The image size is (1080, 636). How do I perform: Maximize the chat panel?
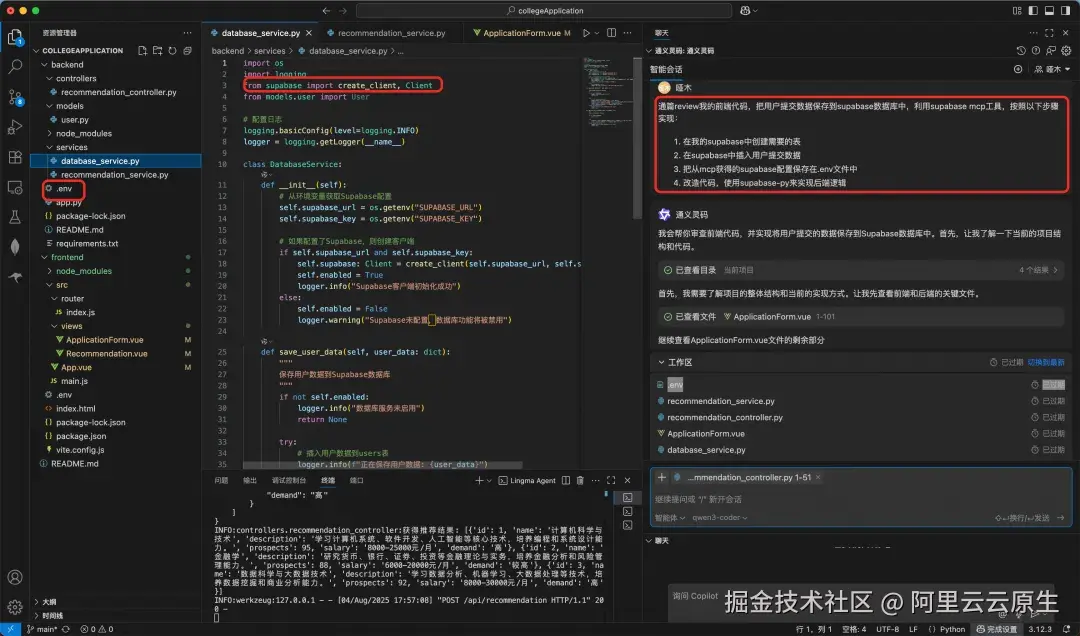pyautogui.click(x=1049, y=32)
